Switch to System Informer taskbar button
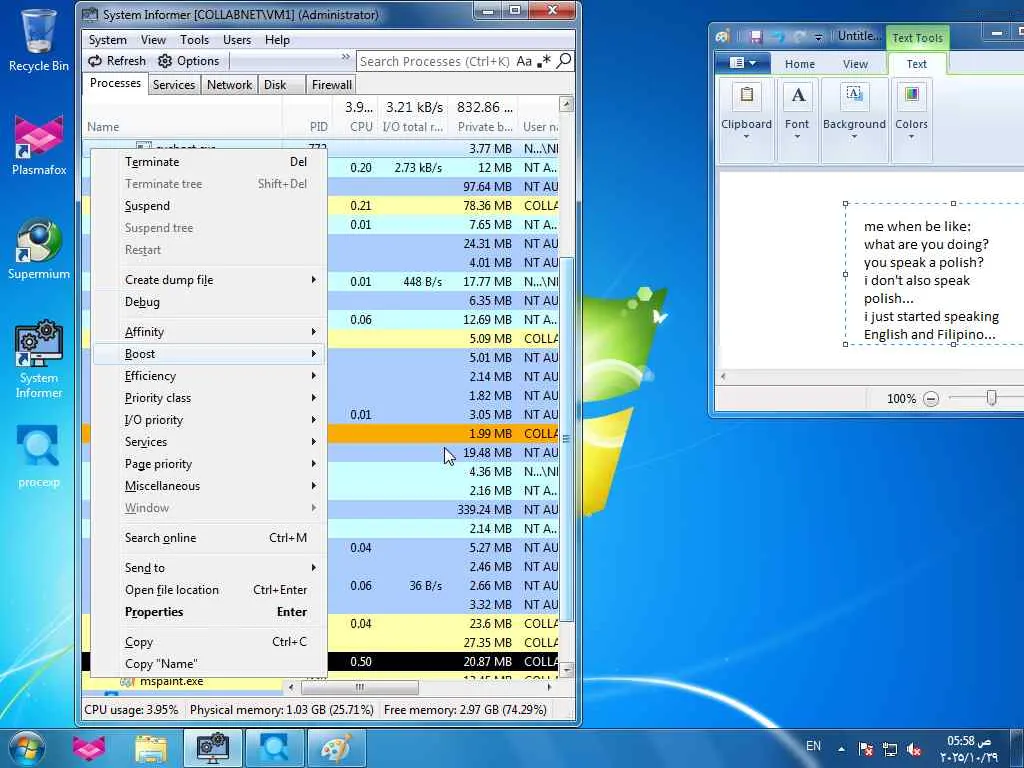This screenshot has height=768, width=1024. tap(212, 748)
